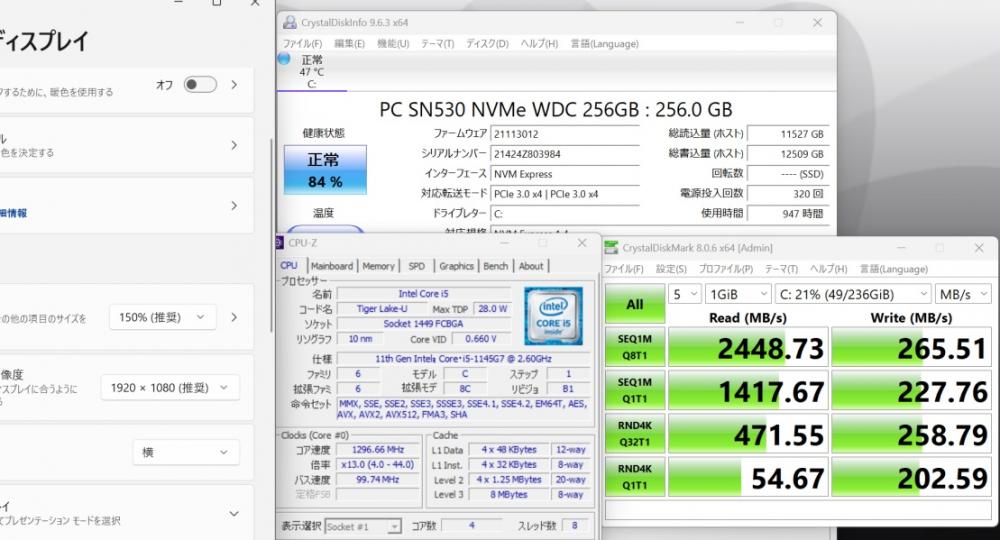The width and height of the screenshot is (1000, 540).
Task: Open the HDR details chevron
Action: (x=234, y=206)
